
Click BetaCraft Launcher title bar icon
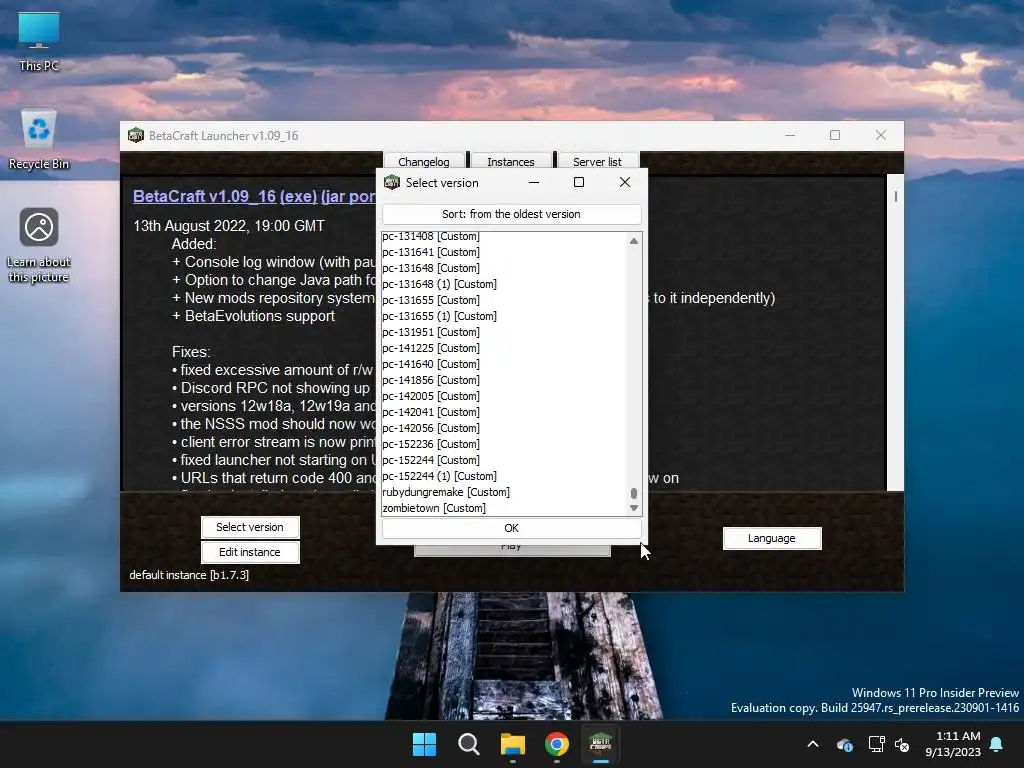click(x=136, y=135)
